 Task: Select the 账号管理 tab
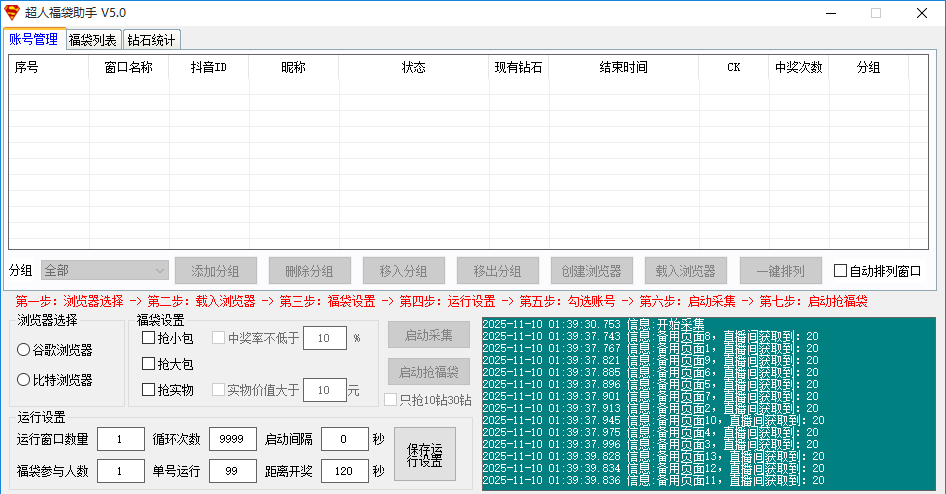tap(33, 40)
